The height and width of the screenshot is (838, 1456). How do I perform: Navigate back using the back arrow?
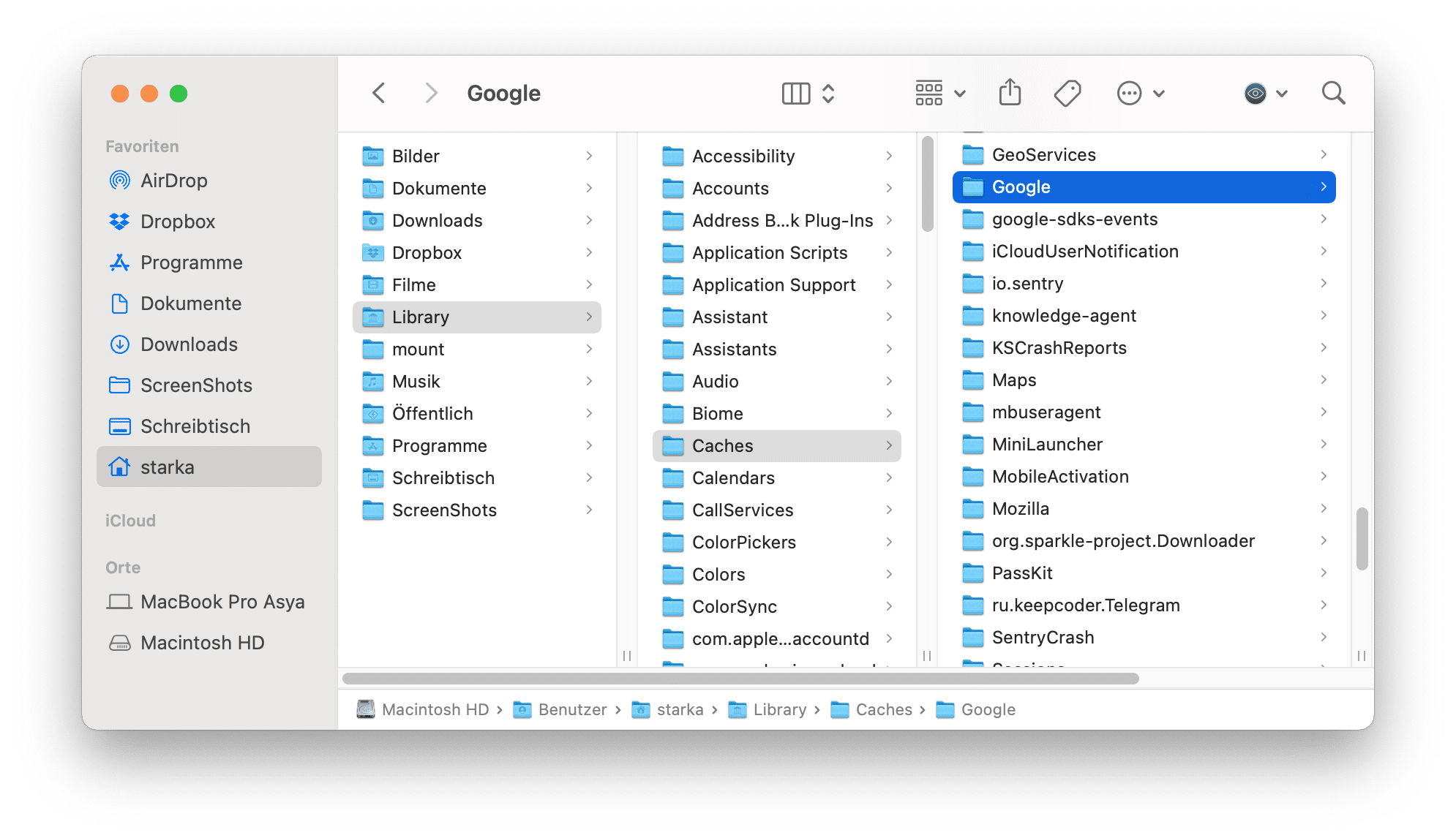[379, 92]
